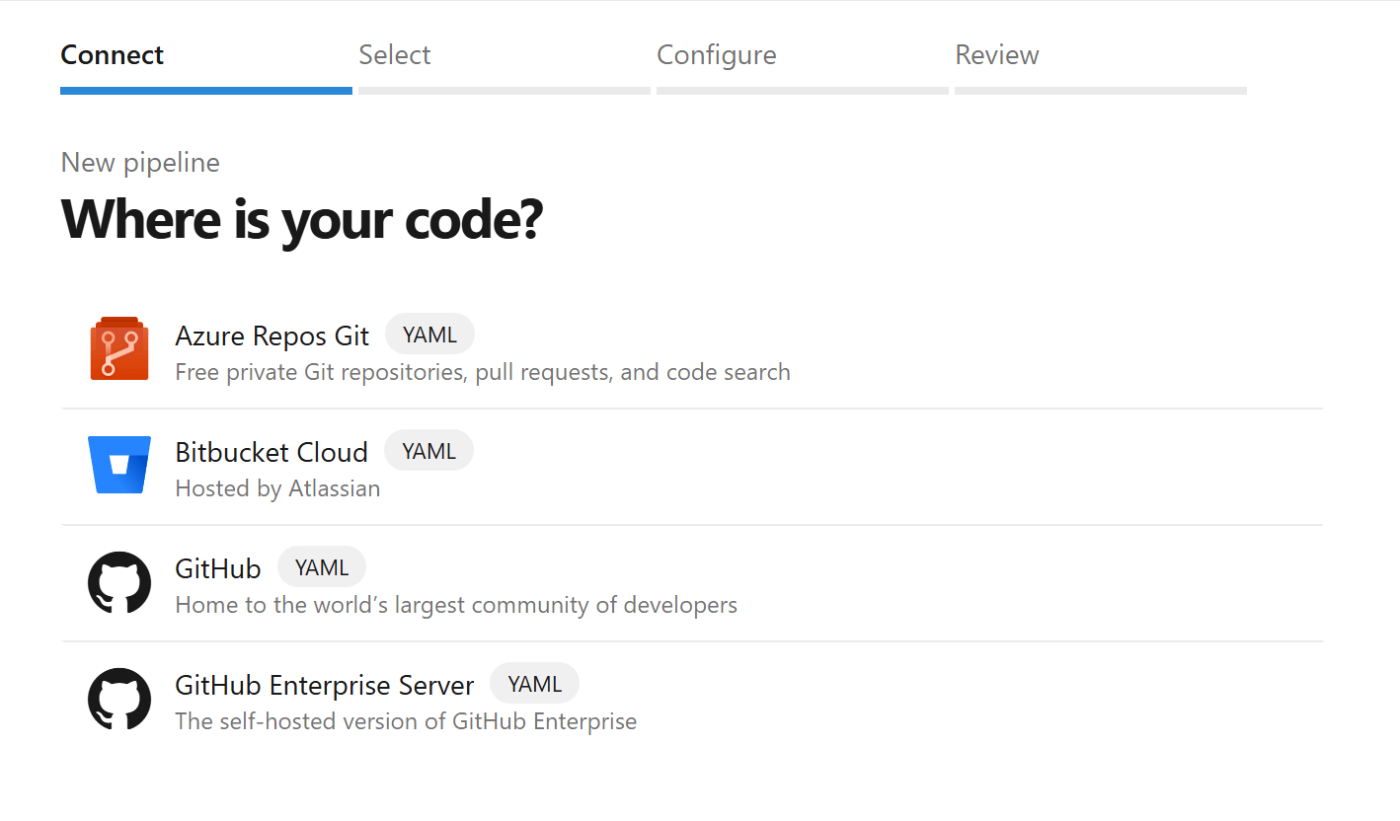Go to the Review step tab

coord(1100,66)
